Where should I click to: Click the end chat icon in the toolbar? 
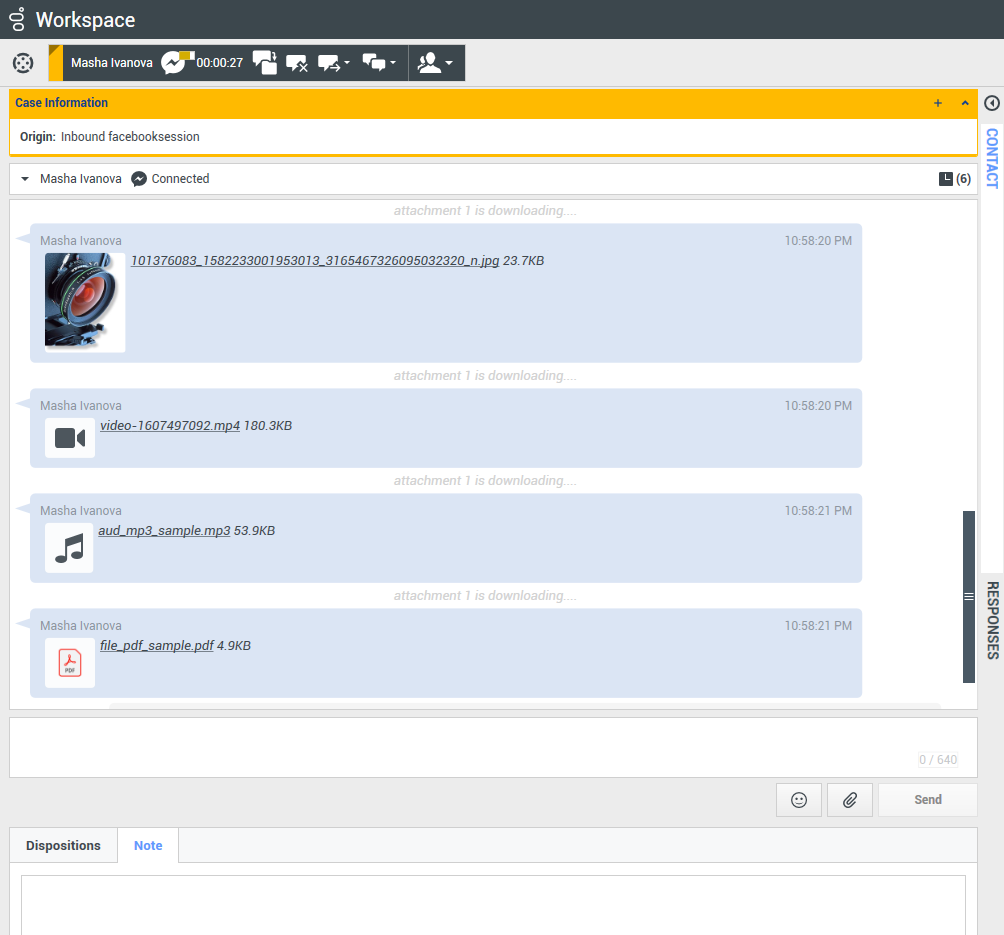coord(297,63)
